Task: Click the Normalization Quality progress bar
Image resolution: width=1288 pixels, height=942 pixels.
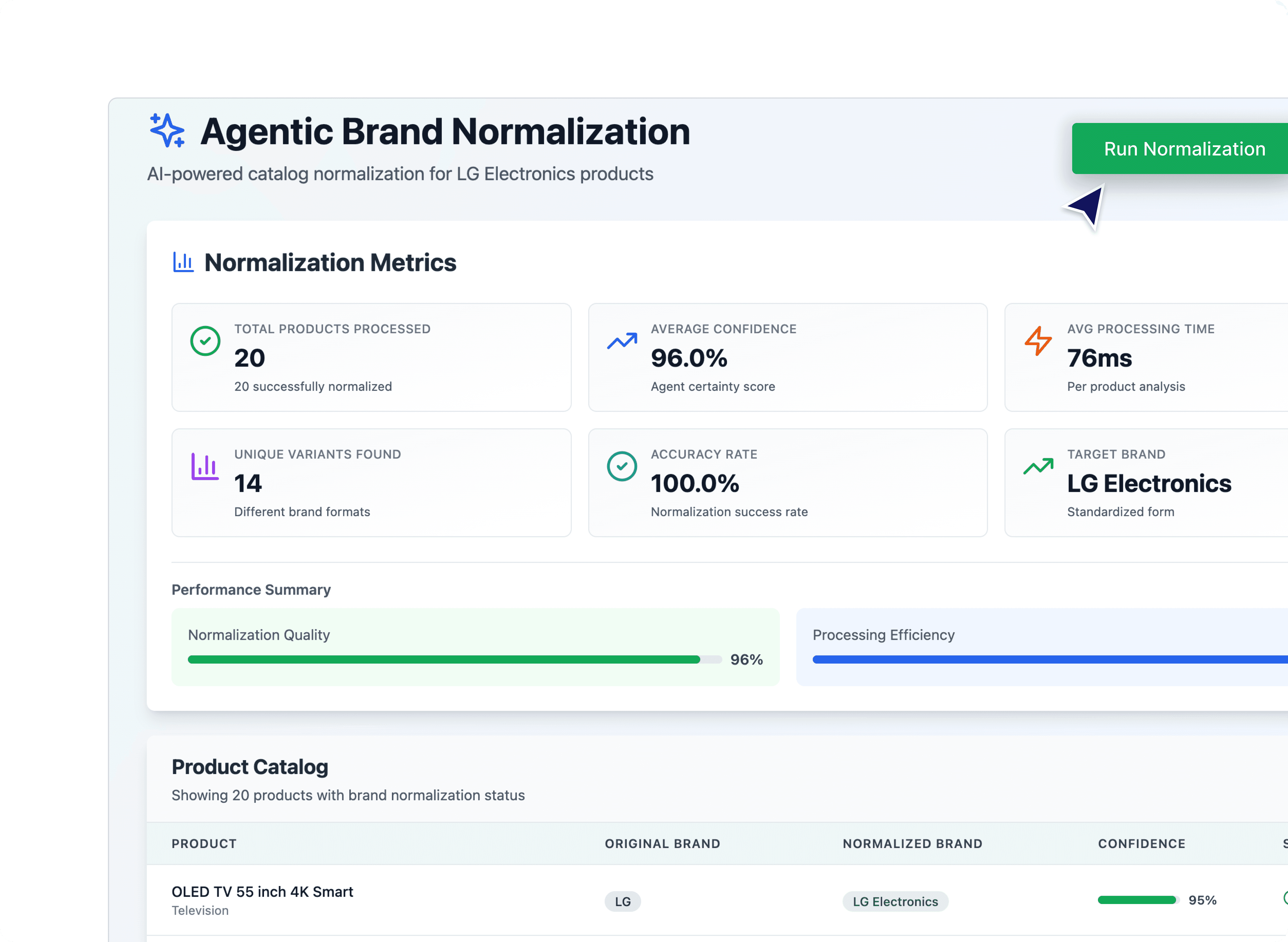Action: point(454,660)
